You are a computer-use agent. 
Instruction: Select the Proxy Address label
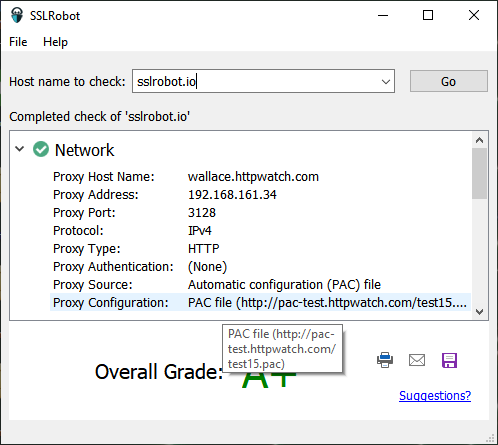[95, 195]
